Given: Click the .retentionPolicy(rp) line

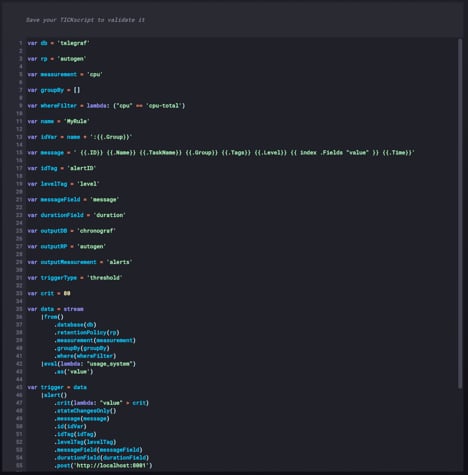Looking at the screenshot, I should [x=87, y=333].
